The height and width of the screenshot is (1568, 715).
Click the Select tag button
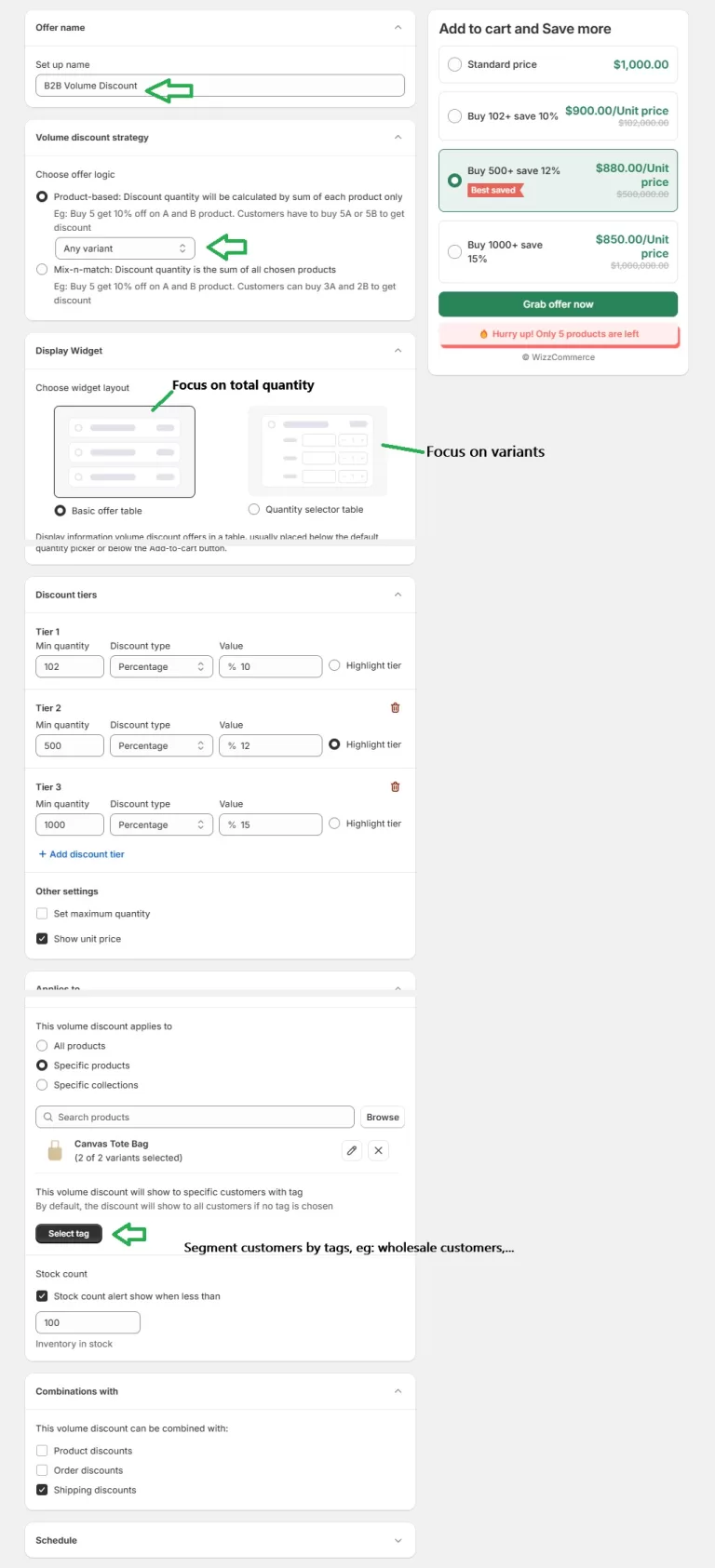(69, 1234)
